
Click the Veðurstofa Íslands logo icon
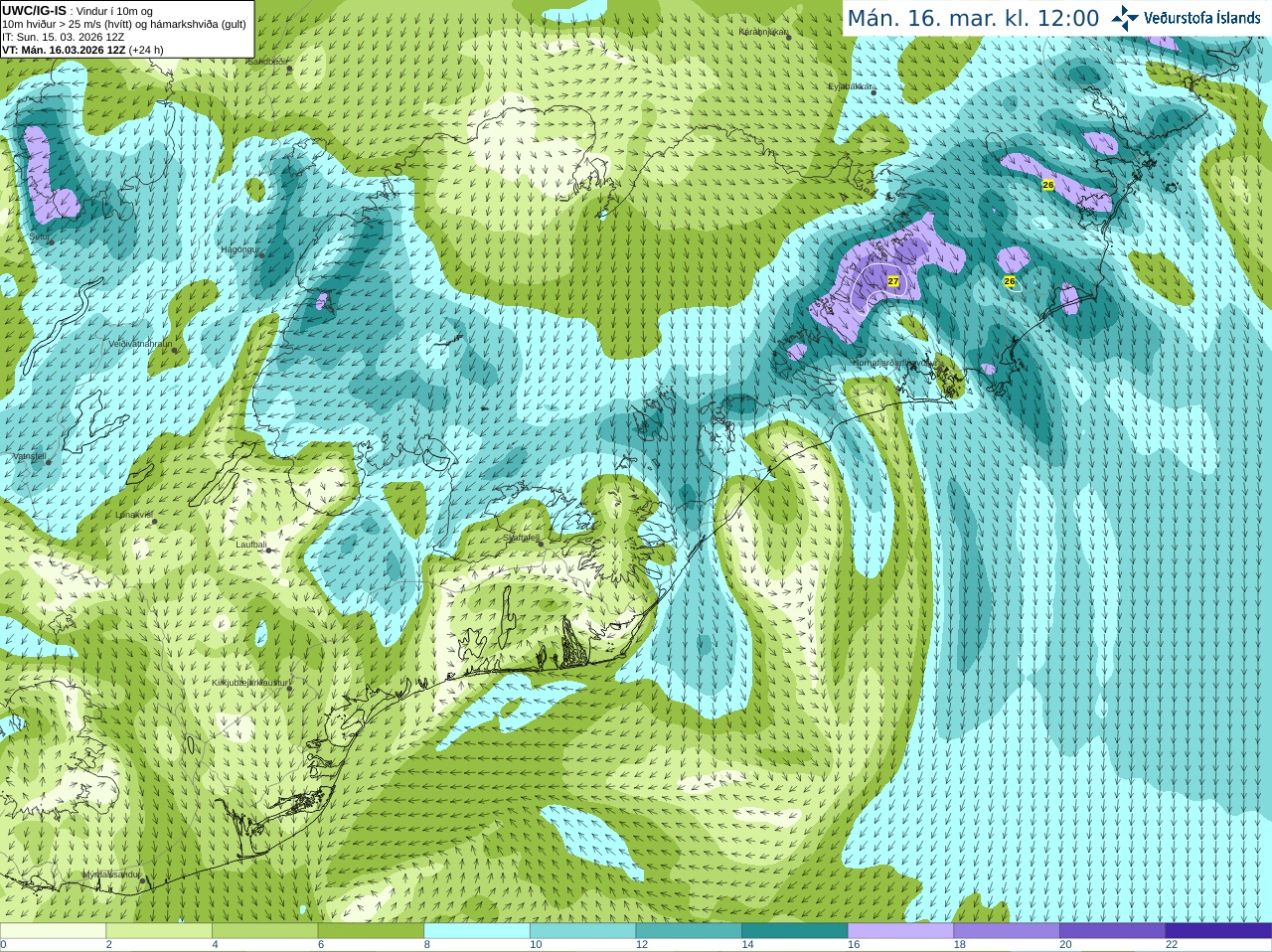pyautogui.click(x=1125, y=18)
